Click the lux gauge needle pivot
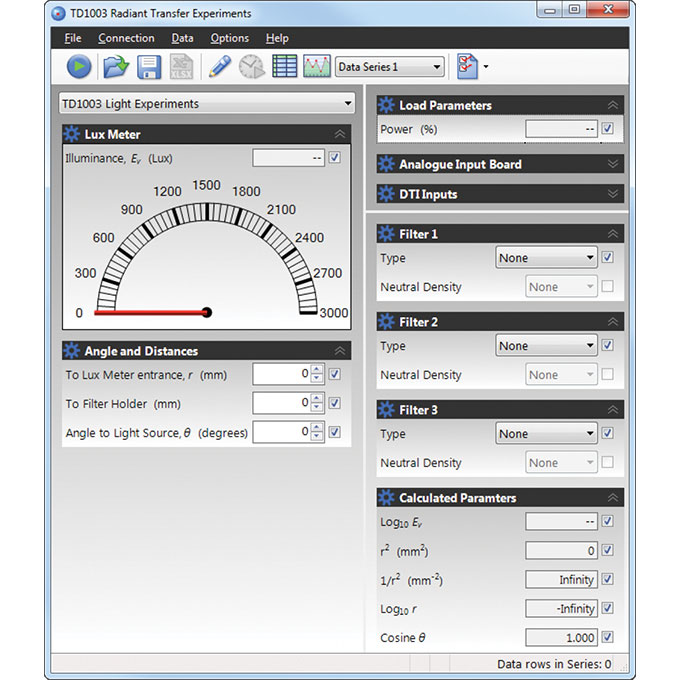This screenshot has height=680, width=680. (207, 312)
